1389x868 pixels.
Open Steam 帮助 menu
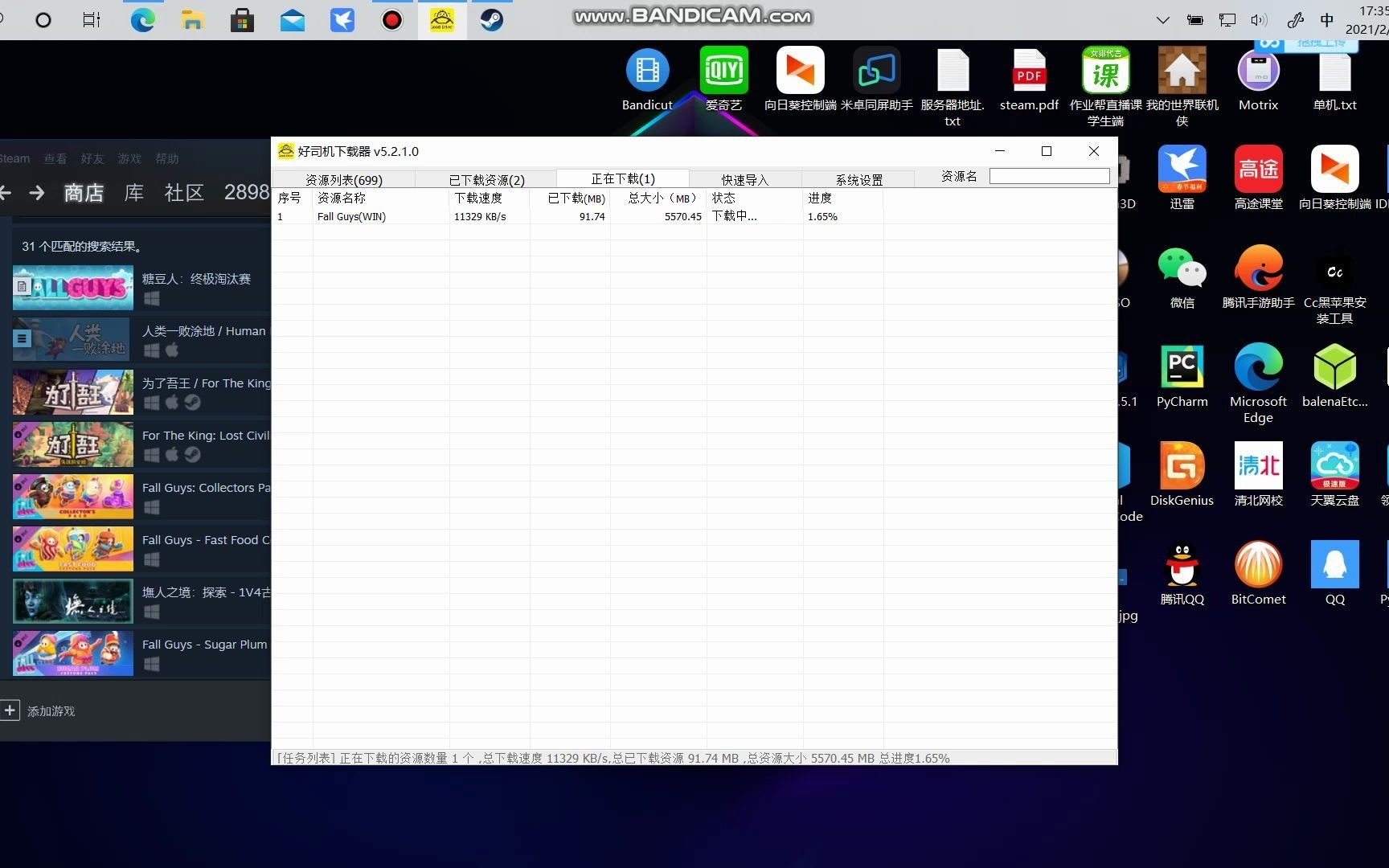pos(166,158)
